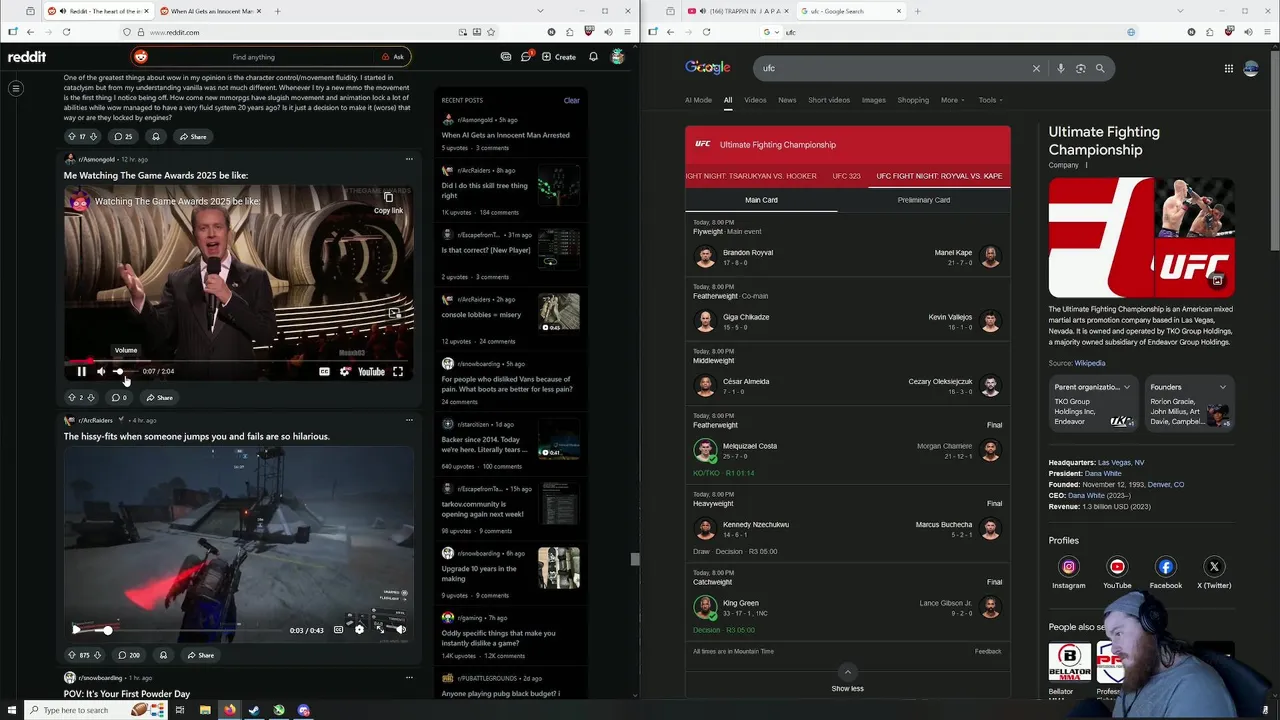Share the Game Awards 2025 post
This screenshot has height=720, width=1280.
coord(159,397)
